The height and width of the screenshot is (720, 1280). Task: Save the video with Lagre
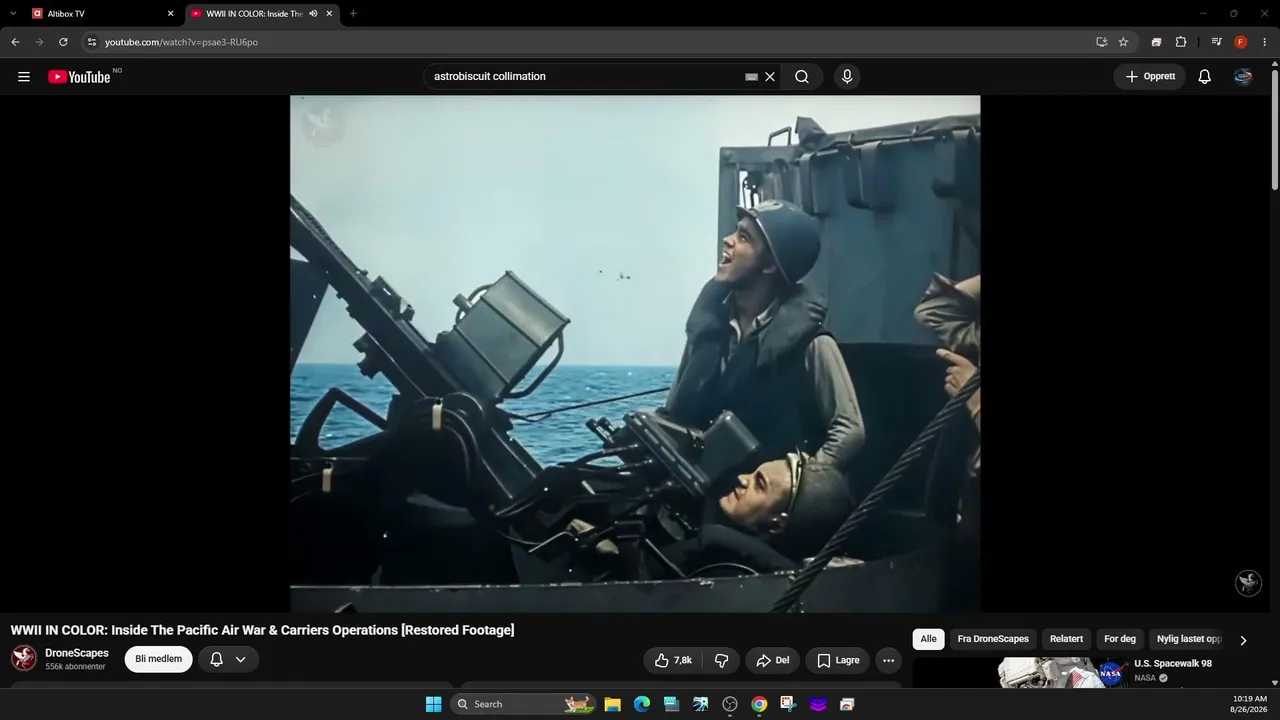838,660
